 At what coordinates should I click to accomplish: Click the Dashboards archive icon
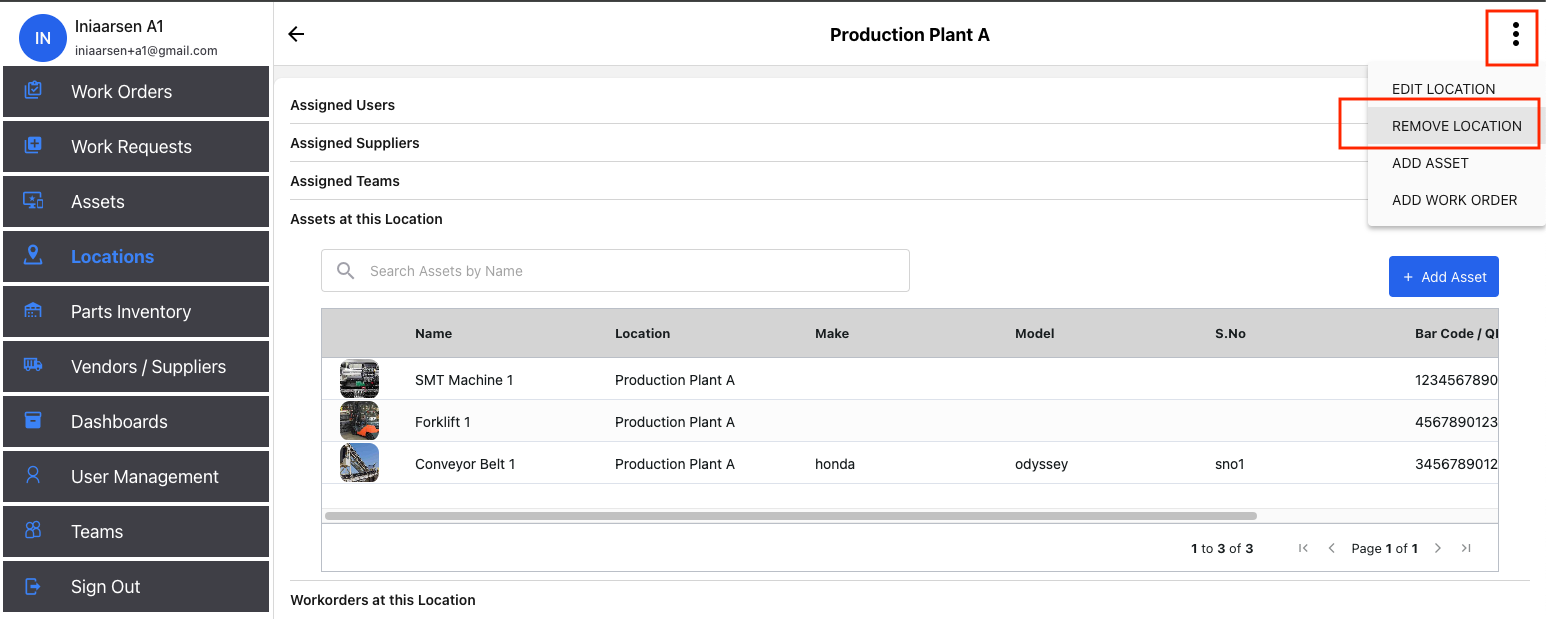point(33,421)
